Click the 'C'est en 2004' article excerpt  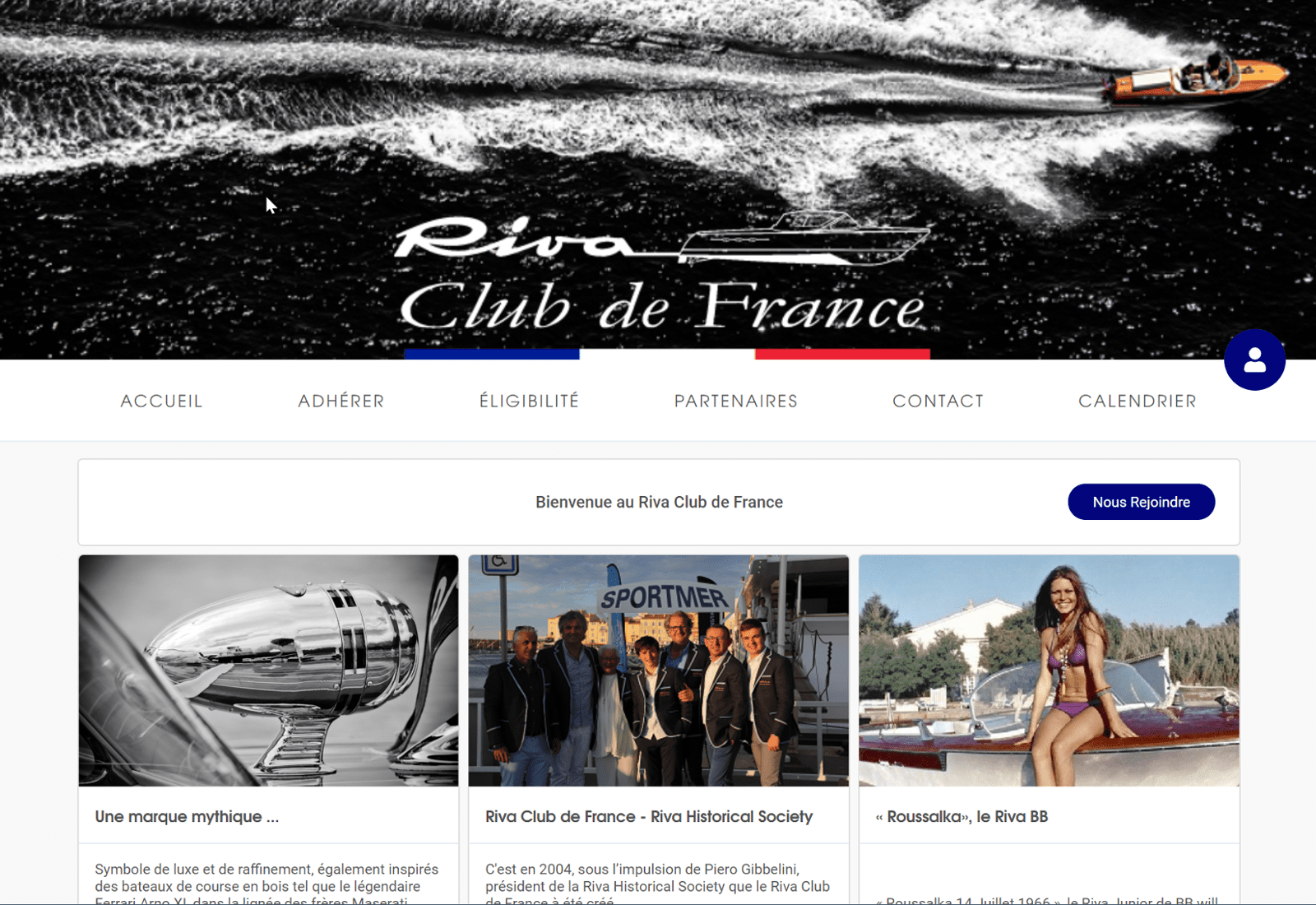pyautogui.click(x=657, y=885)
